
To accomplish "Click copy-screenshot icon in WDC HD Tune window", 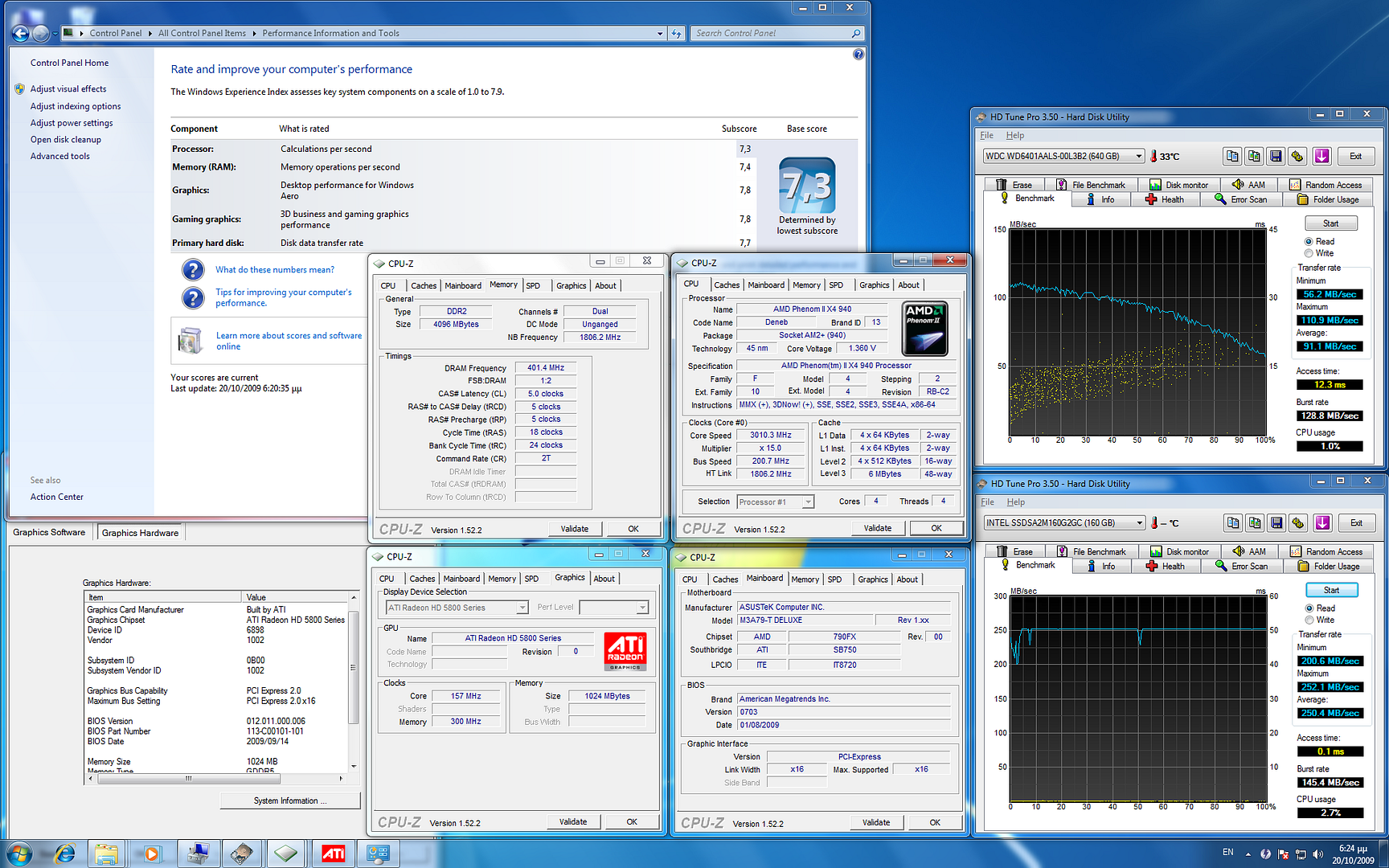I will tap(1254, 156).
